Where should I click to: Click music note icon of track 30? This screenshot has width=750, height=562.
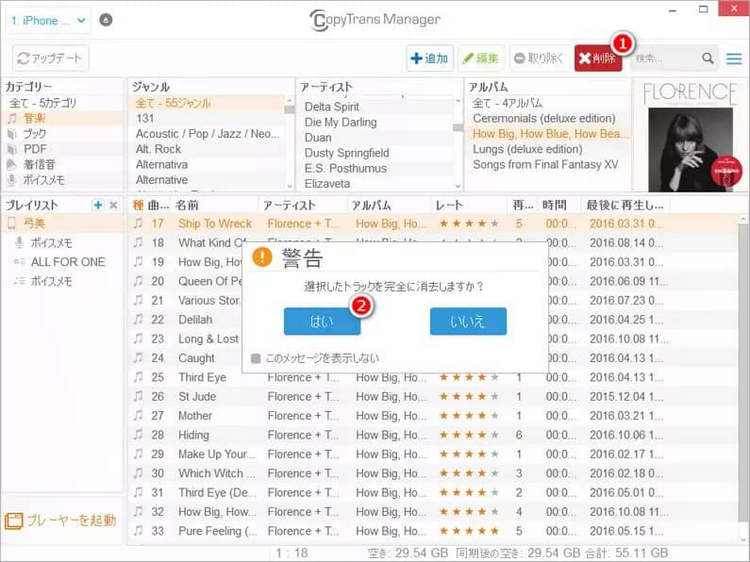point(138,473)
